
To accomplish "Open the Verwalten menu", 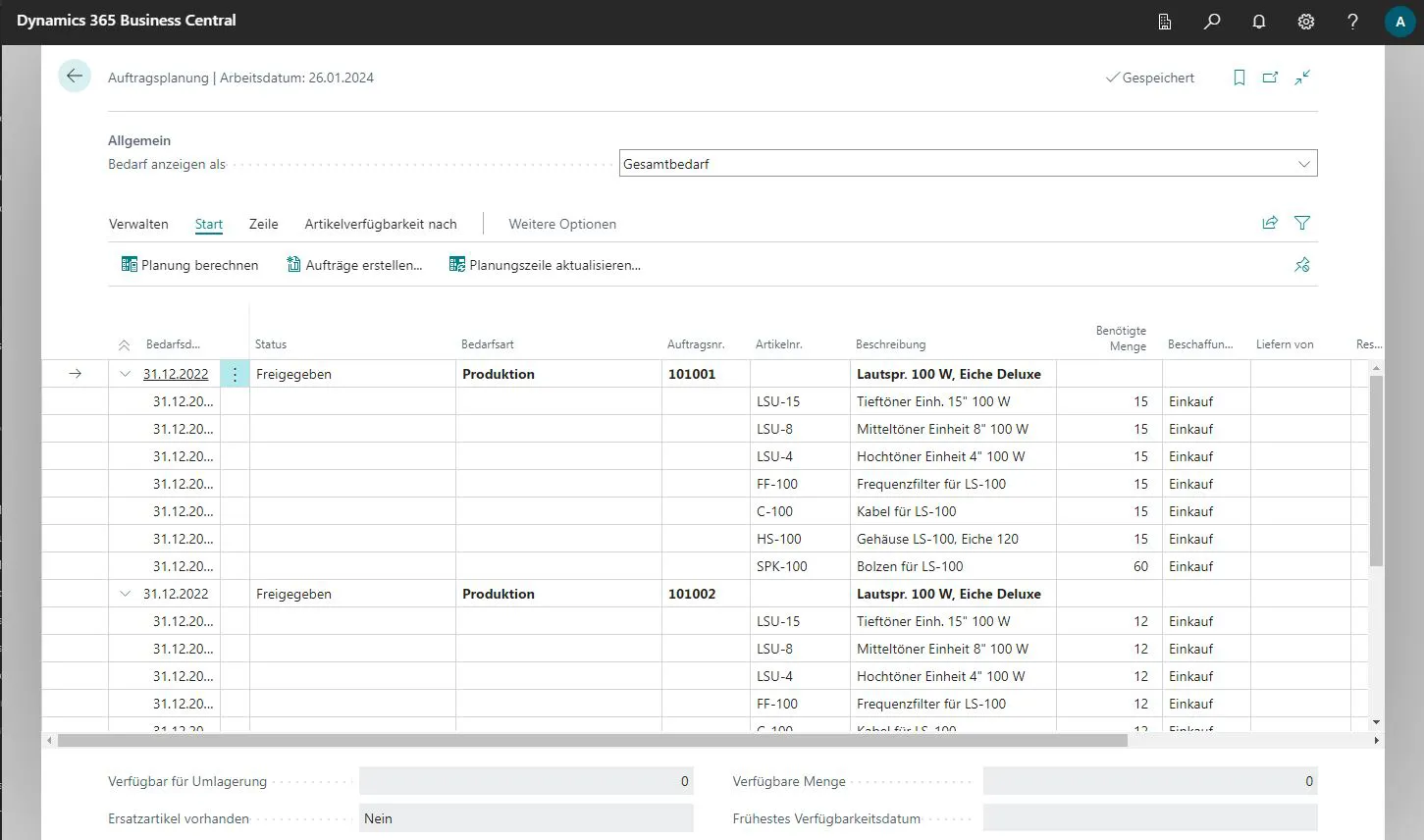I will [138, 224].
